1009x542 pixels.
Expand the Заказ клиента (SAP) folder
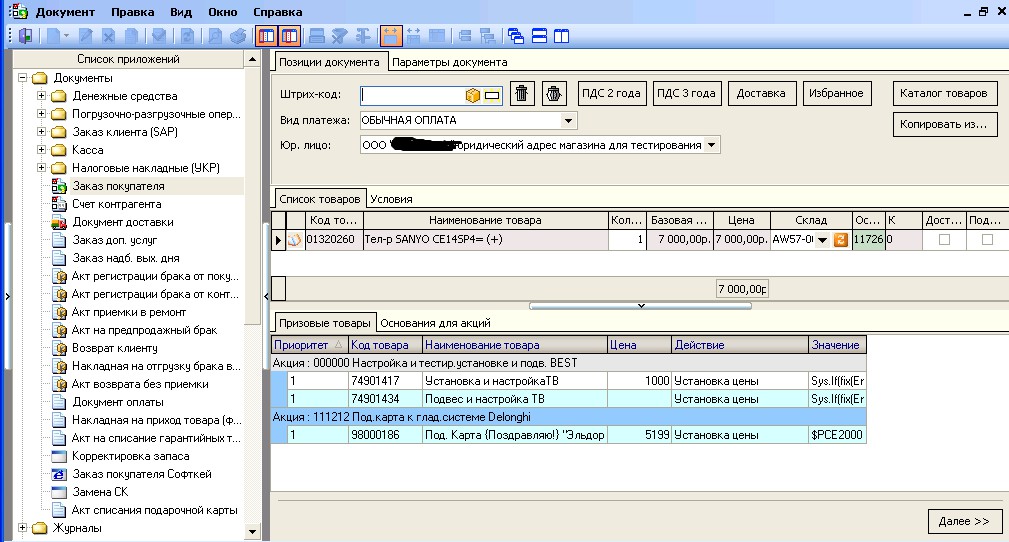tap(41, 132)
